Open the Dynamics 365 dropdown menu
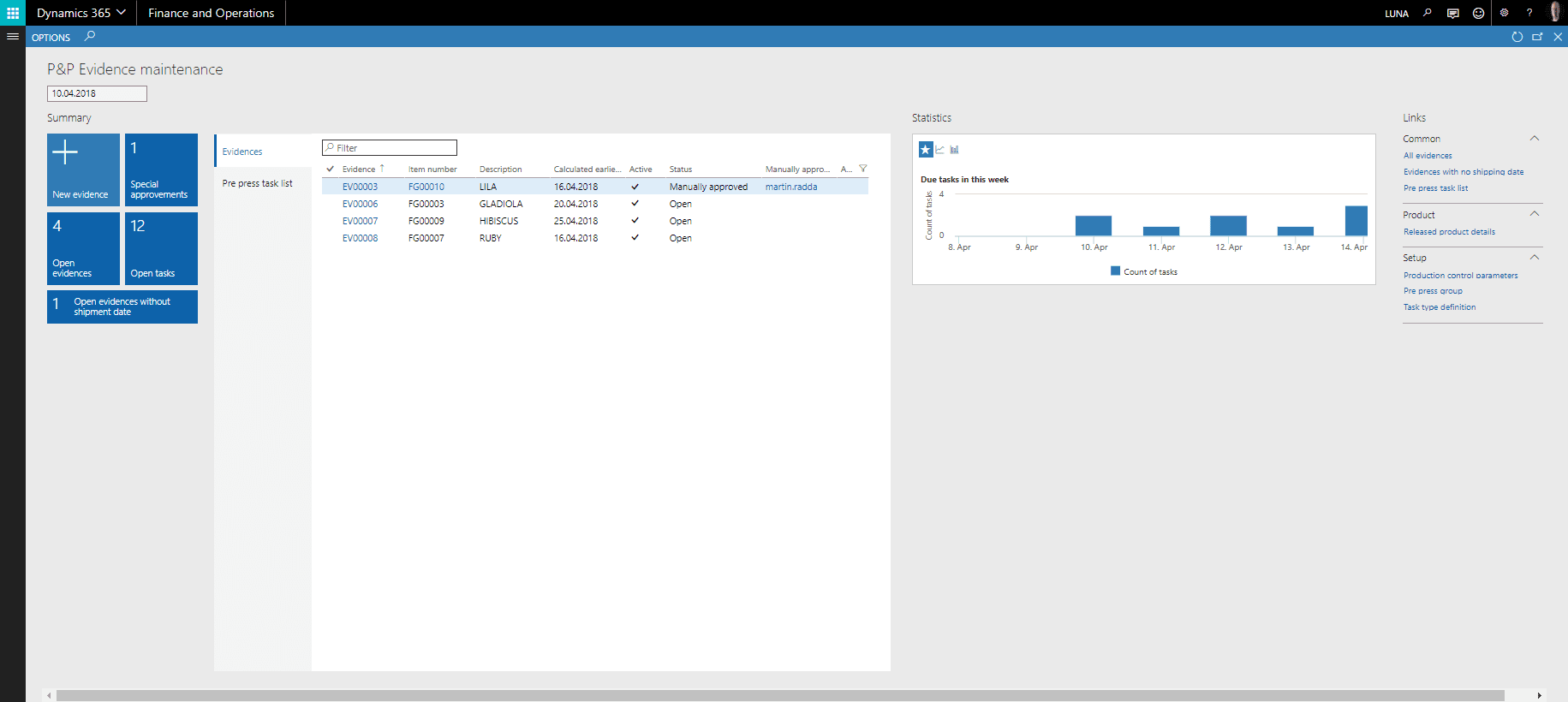This screenshot has width=1568, height=702. [x=81, y=13]
